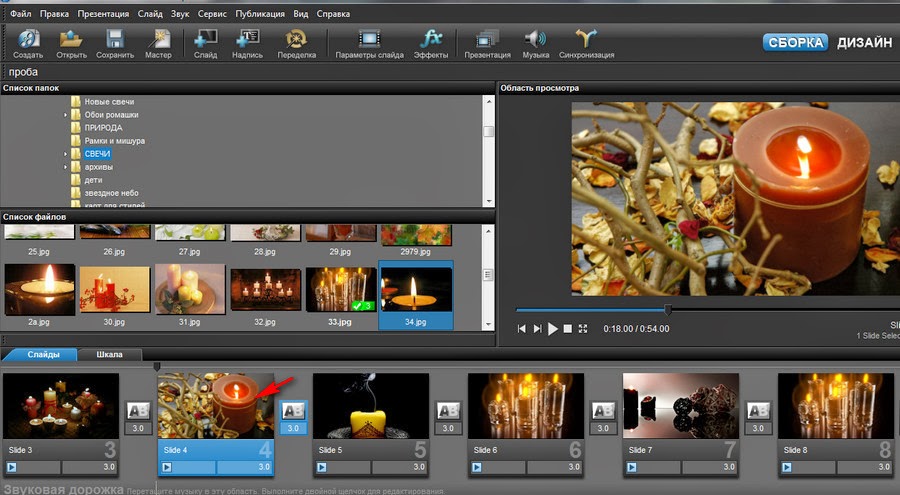Add a blank slide with Слайд icon
The width and height of the screenshot is (900, 495).
pyautogui.click(x=205, y=38)
